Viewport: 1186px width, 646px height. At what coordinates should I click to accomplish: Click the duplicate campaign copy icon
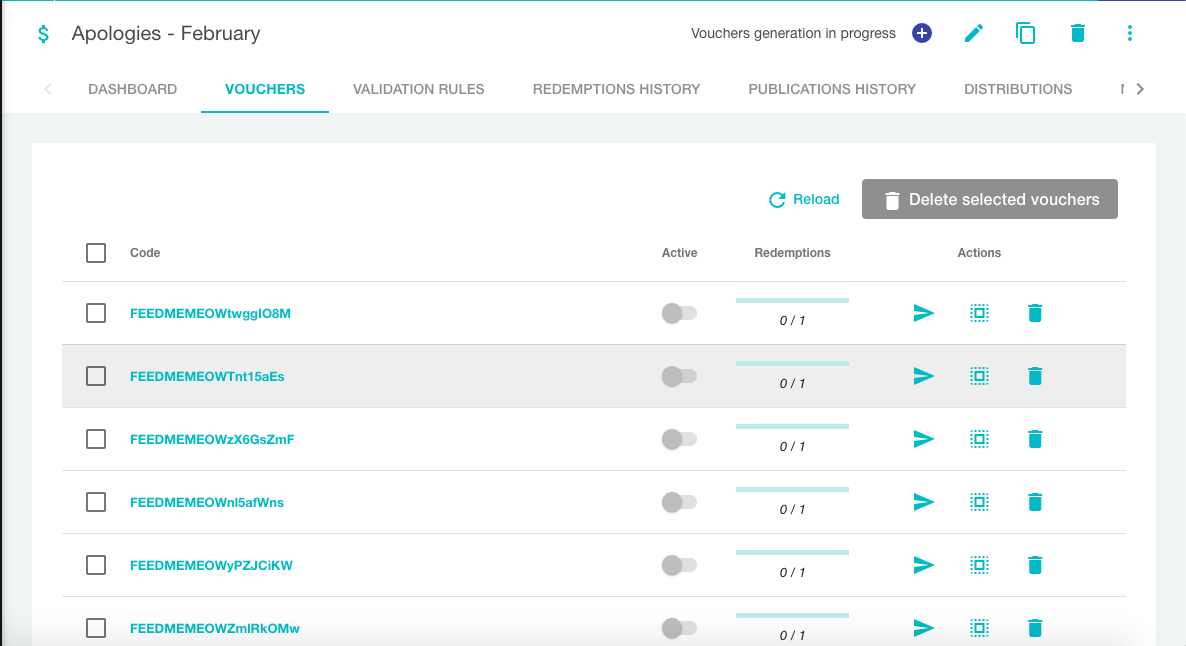(x=1025, y=33)
